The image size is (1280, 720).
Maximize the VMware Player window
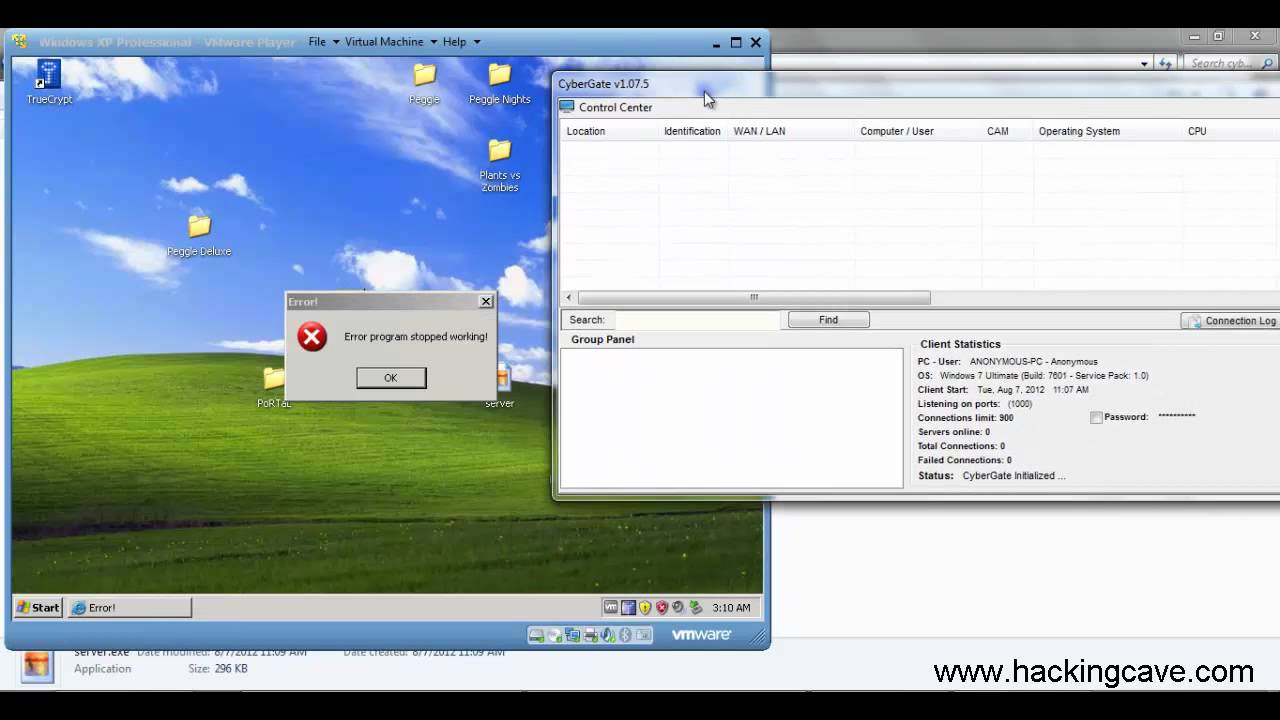[736, 42]
